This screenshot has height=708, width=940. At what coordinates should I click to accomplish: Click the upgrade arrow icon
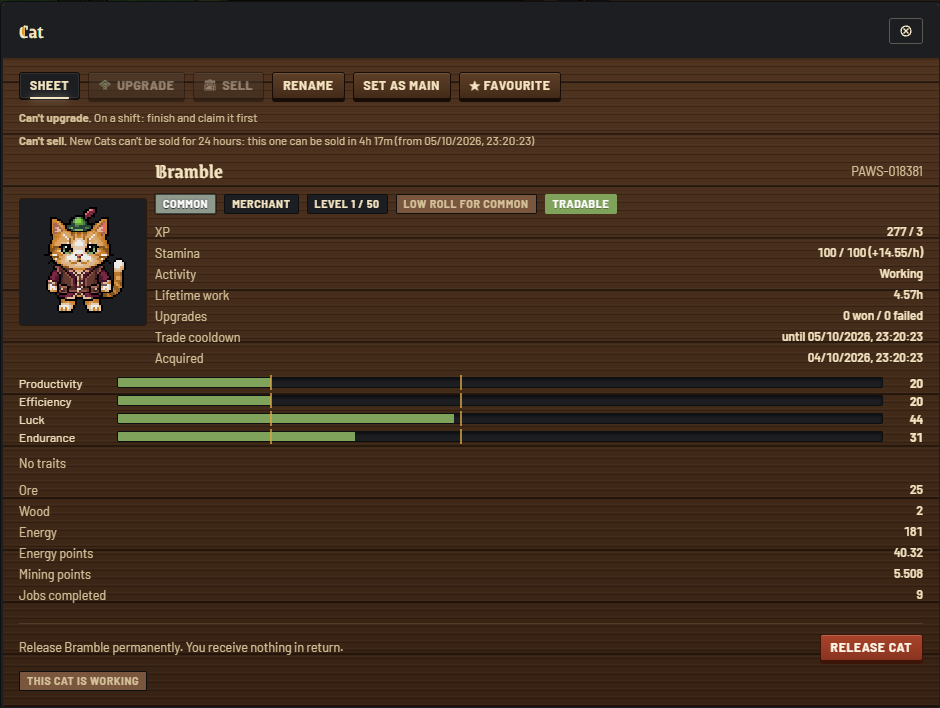[x=105, y=85]
